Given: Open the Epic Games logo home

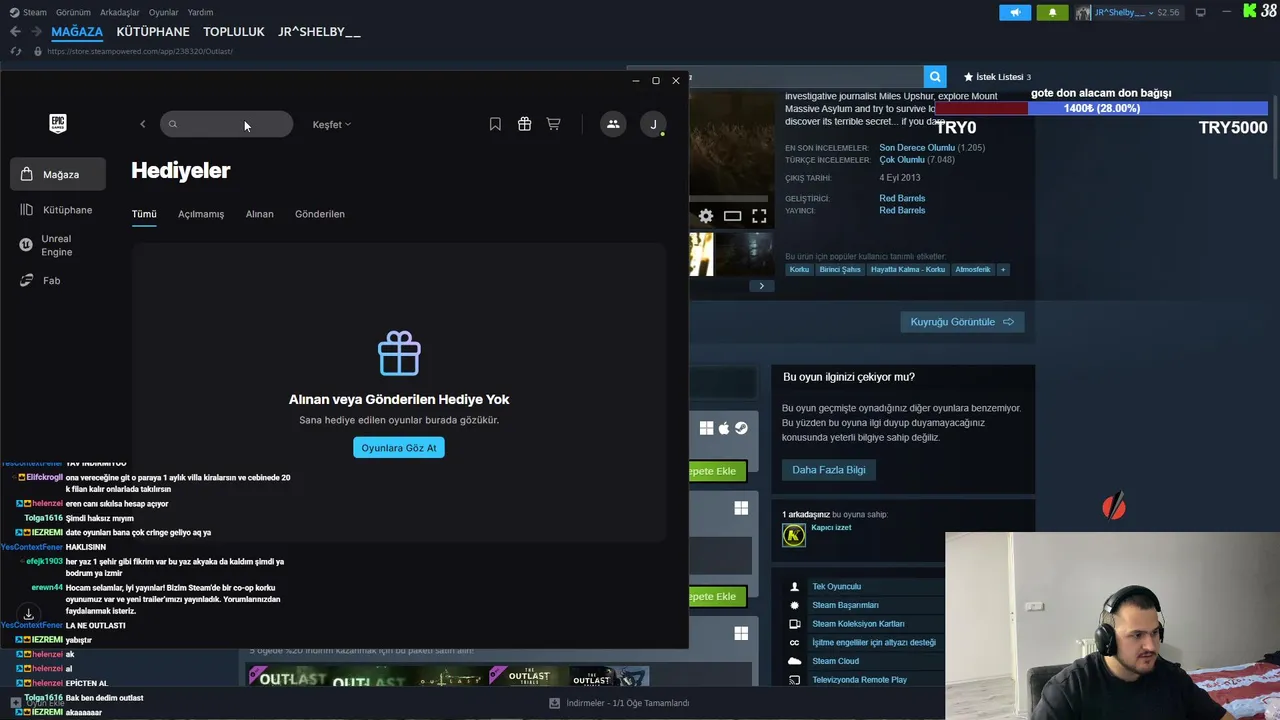Looking at the screenshot, I should tap(58, 123).
